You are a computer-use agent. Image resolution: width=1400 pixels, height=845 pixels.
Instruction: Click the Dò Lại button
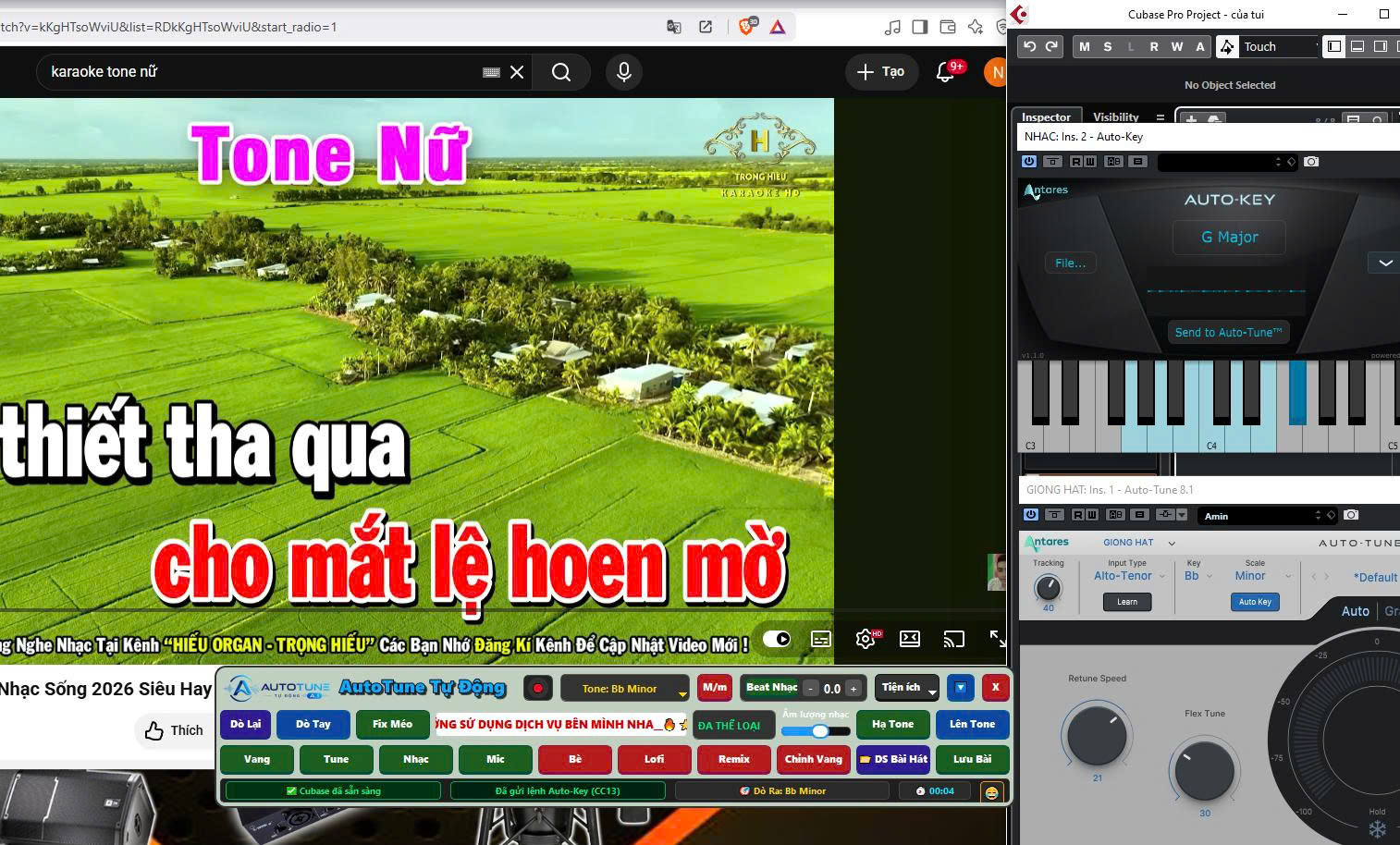[246, 724]
